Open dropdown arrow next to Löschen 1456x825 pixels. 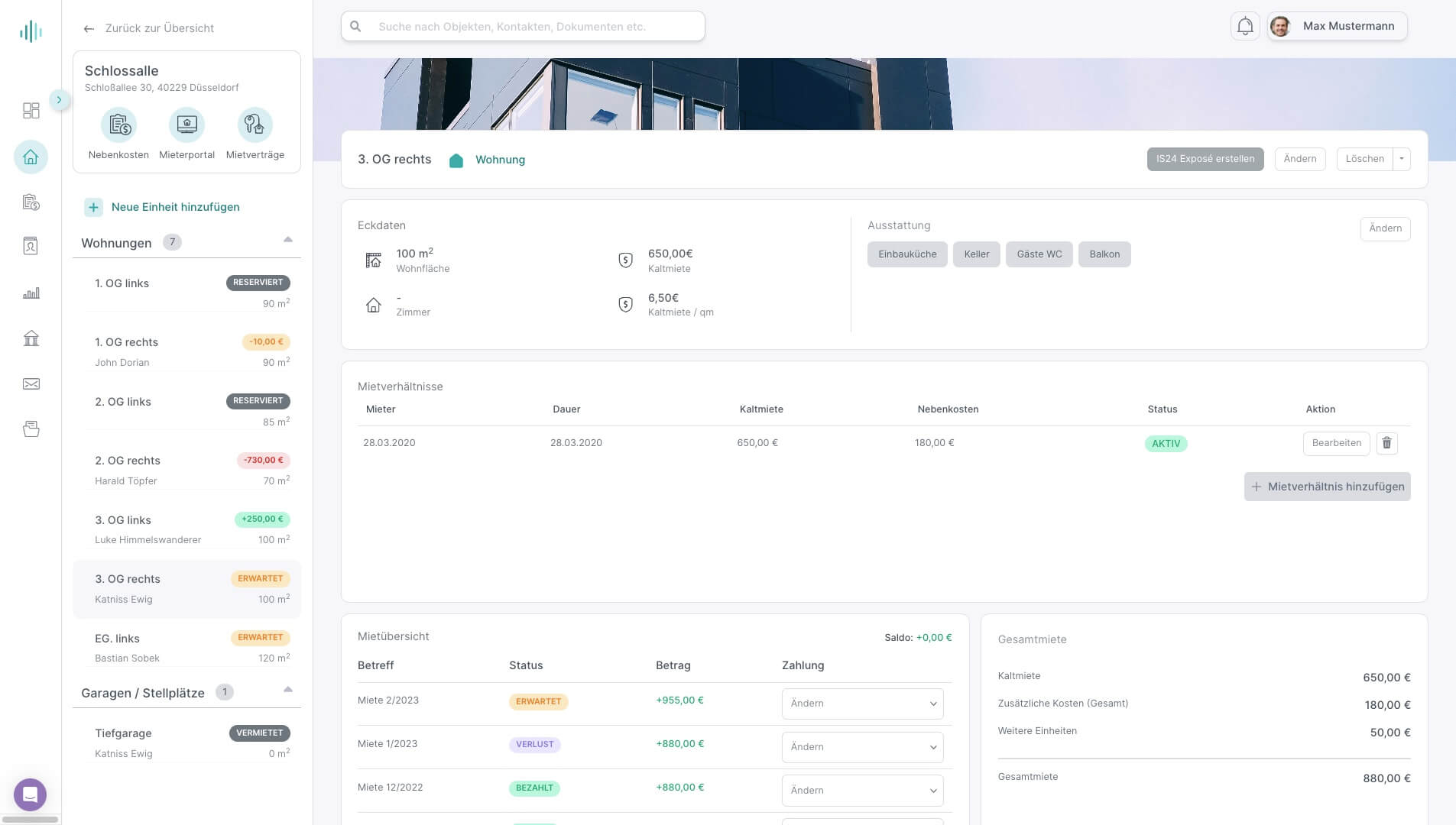pyautogui.click(x=1402, y=159)
